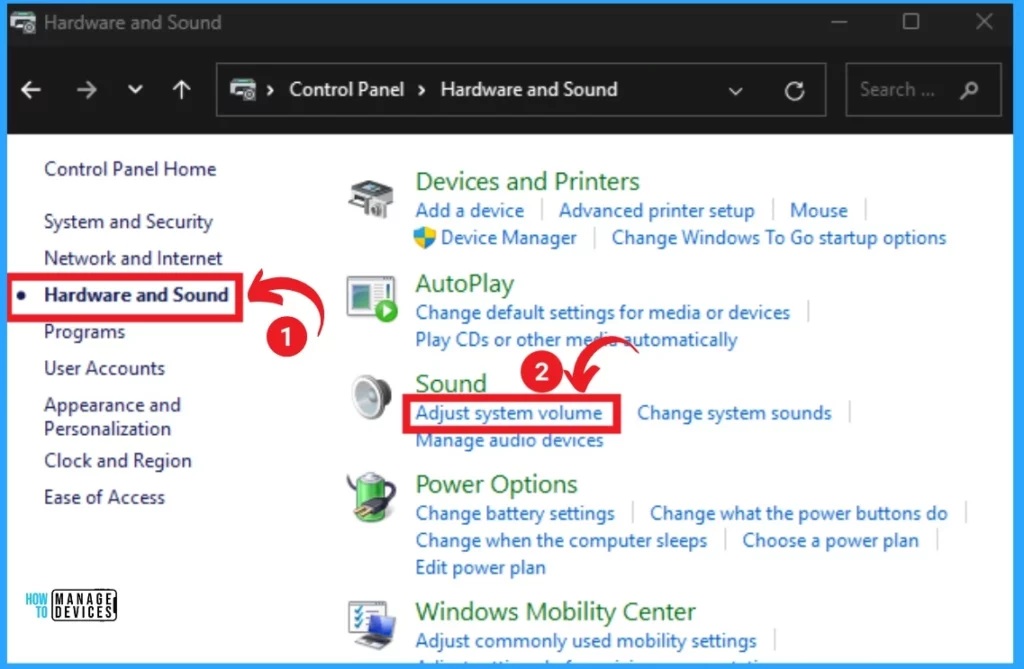This screenshot has height=669, width=1024.
Task: Open User Accounts category
Action: pyautogui.click(x=104, y=368)
